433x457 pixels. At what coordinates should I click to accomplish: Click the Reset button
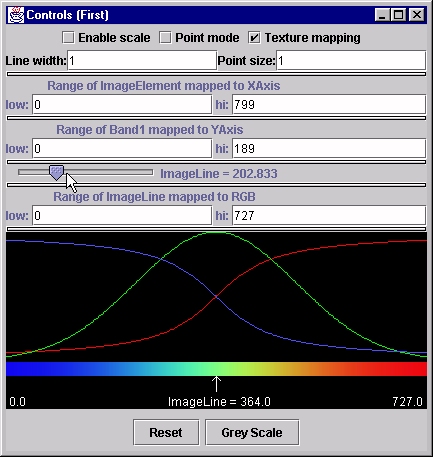tap(166, 433)
